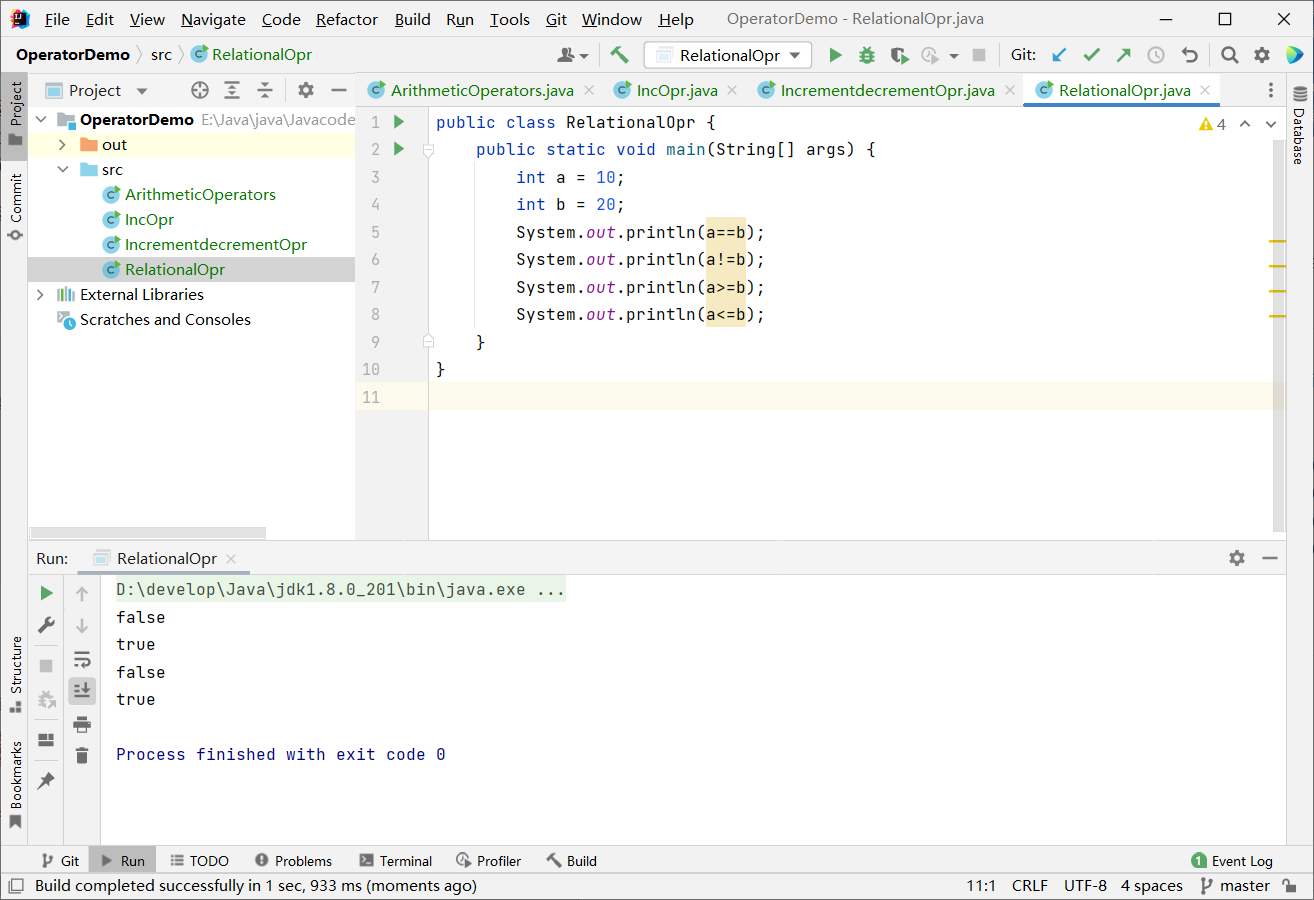Open the Event Log
This screenshot has height=900, width=1314.
[1232, 860]
